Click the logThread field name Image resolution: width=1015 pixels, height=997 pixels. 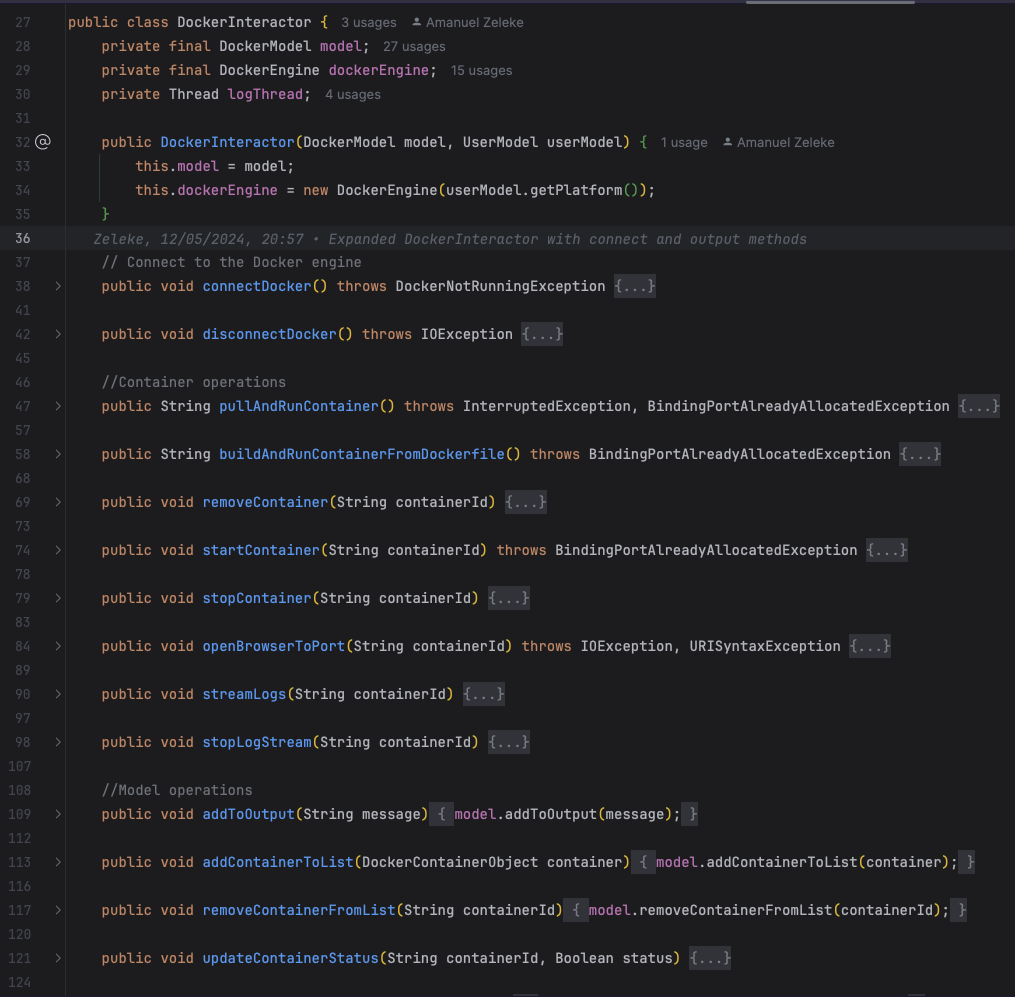[x=265, y=94]
